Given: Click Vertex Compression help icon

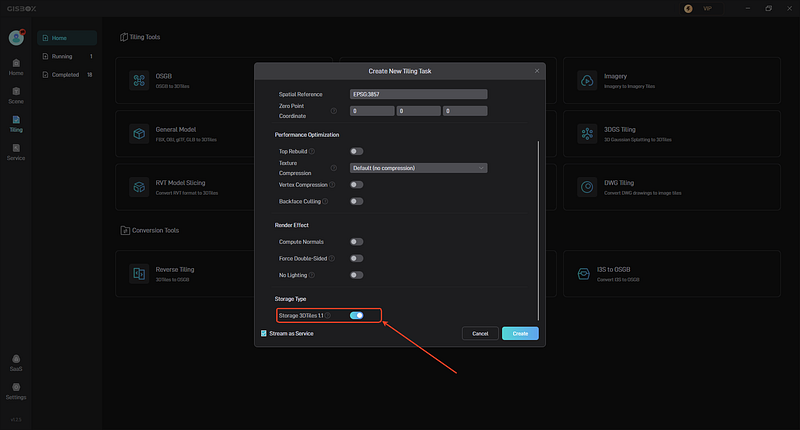Looking at the screenshot, I should pyautogui.click(x=332, y=185).
